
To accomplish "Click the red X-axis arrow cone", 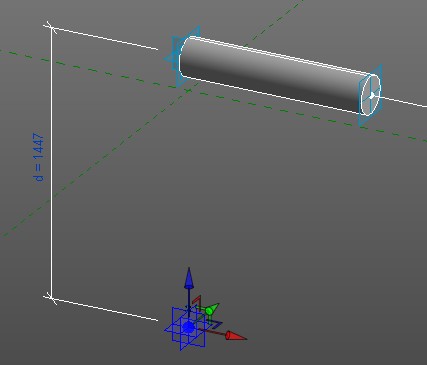I will (236, 336).
